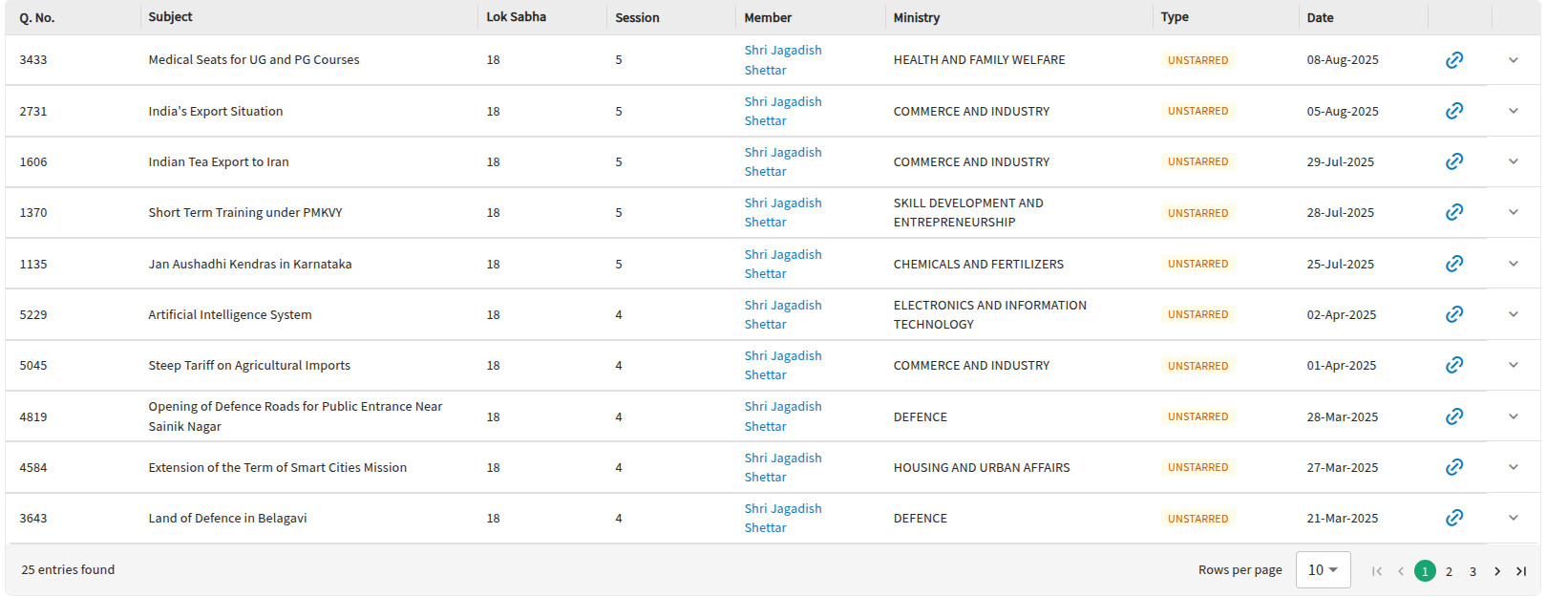This screenshot has height=597, width=1568.
Task: Open link icon for question 3643
Action: (1454, 518)
